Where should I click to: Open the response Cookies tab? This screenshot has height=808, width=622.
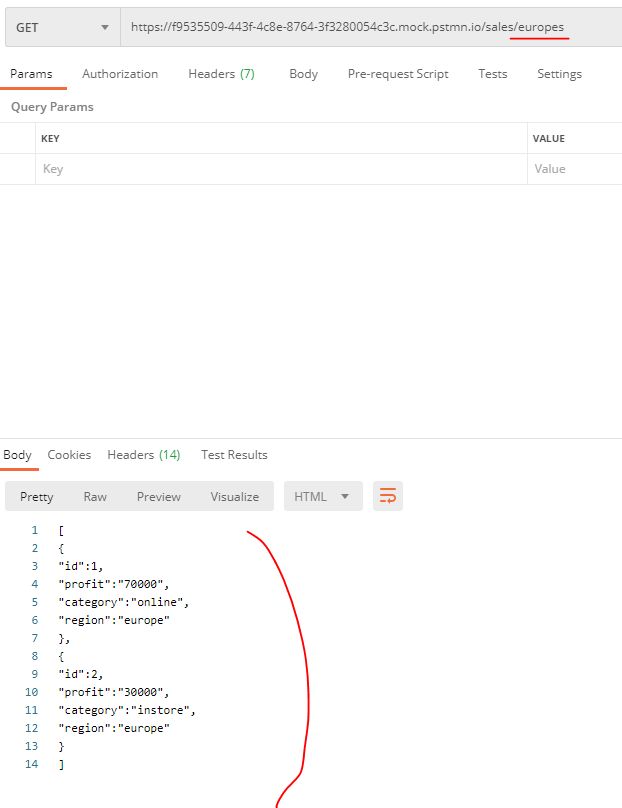pyautogui.click(x=69, y=455)
